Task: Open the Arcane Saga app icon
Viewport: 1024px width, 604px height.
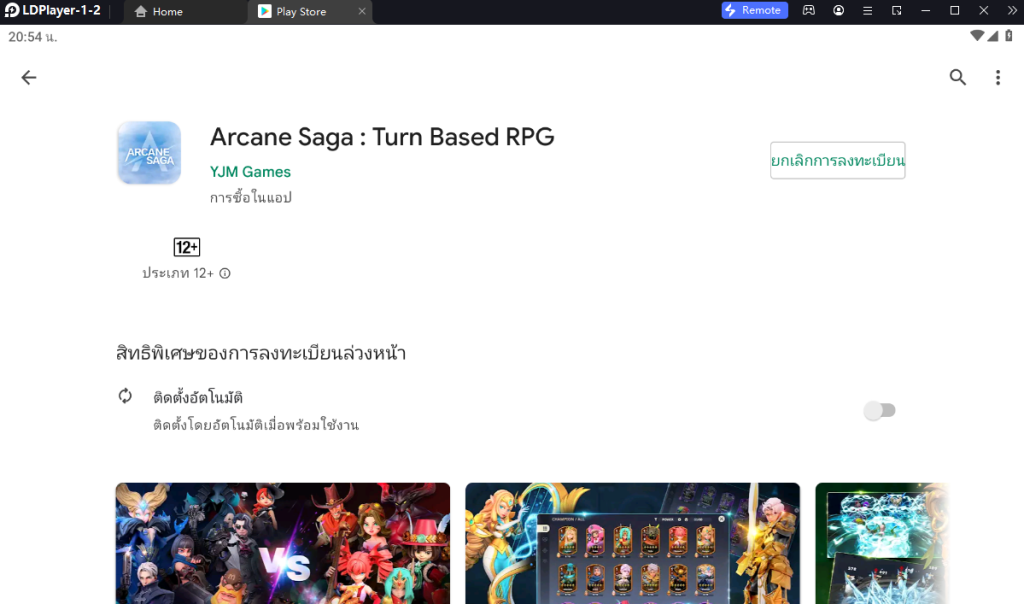Action: 149,153
